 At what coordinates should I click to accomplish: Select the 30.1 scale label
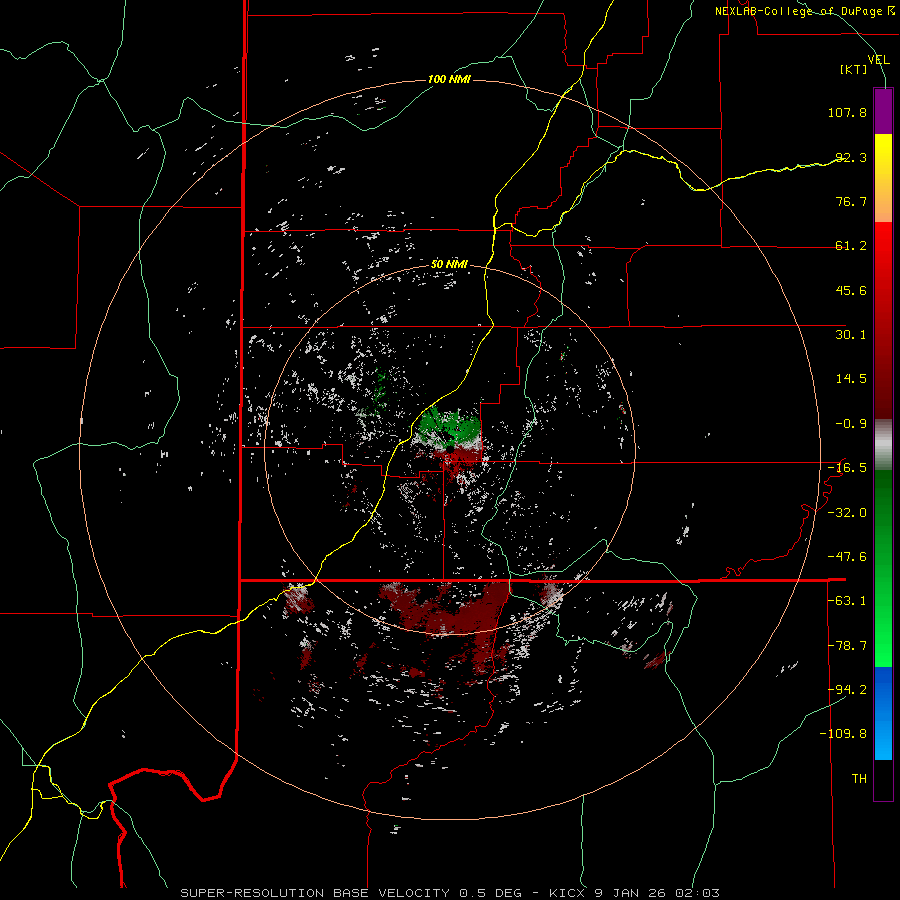851,335
